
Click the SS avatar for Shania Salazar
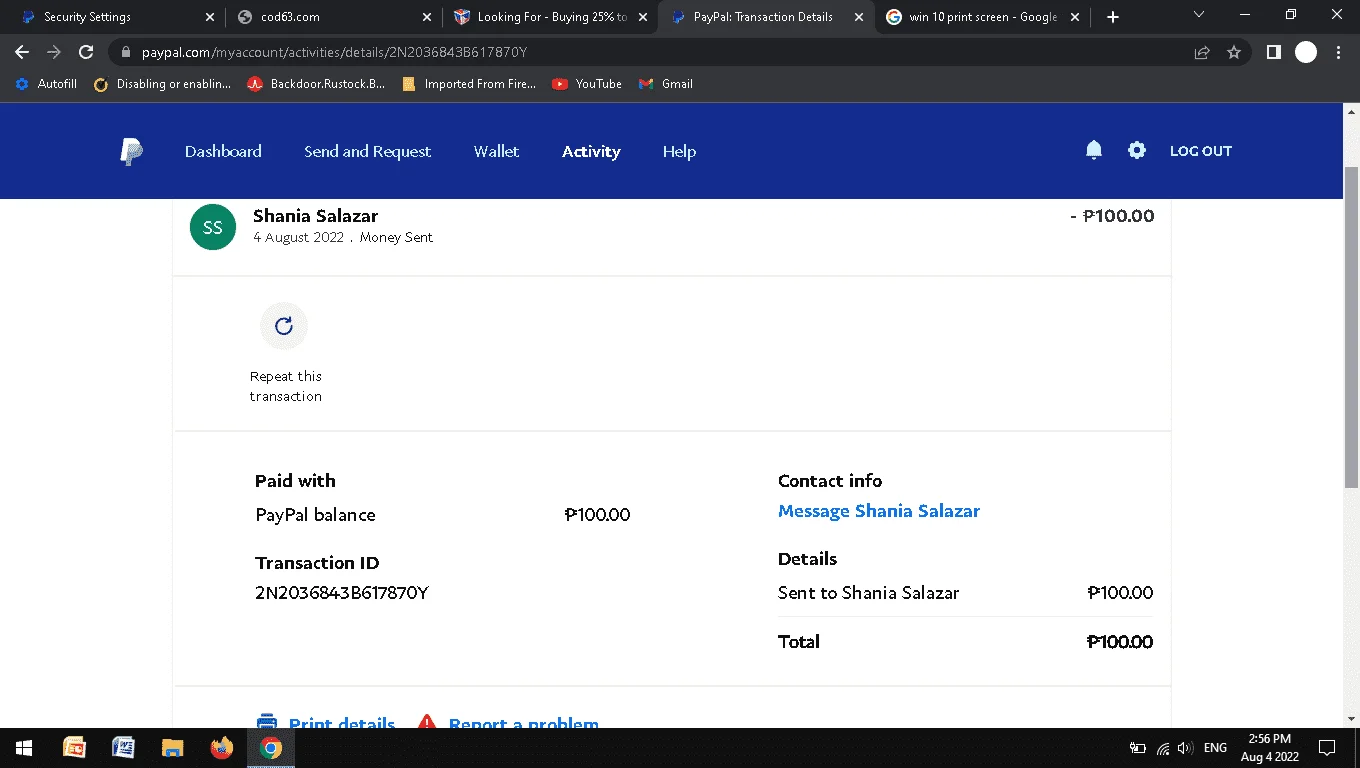click(213, 227)
